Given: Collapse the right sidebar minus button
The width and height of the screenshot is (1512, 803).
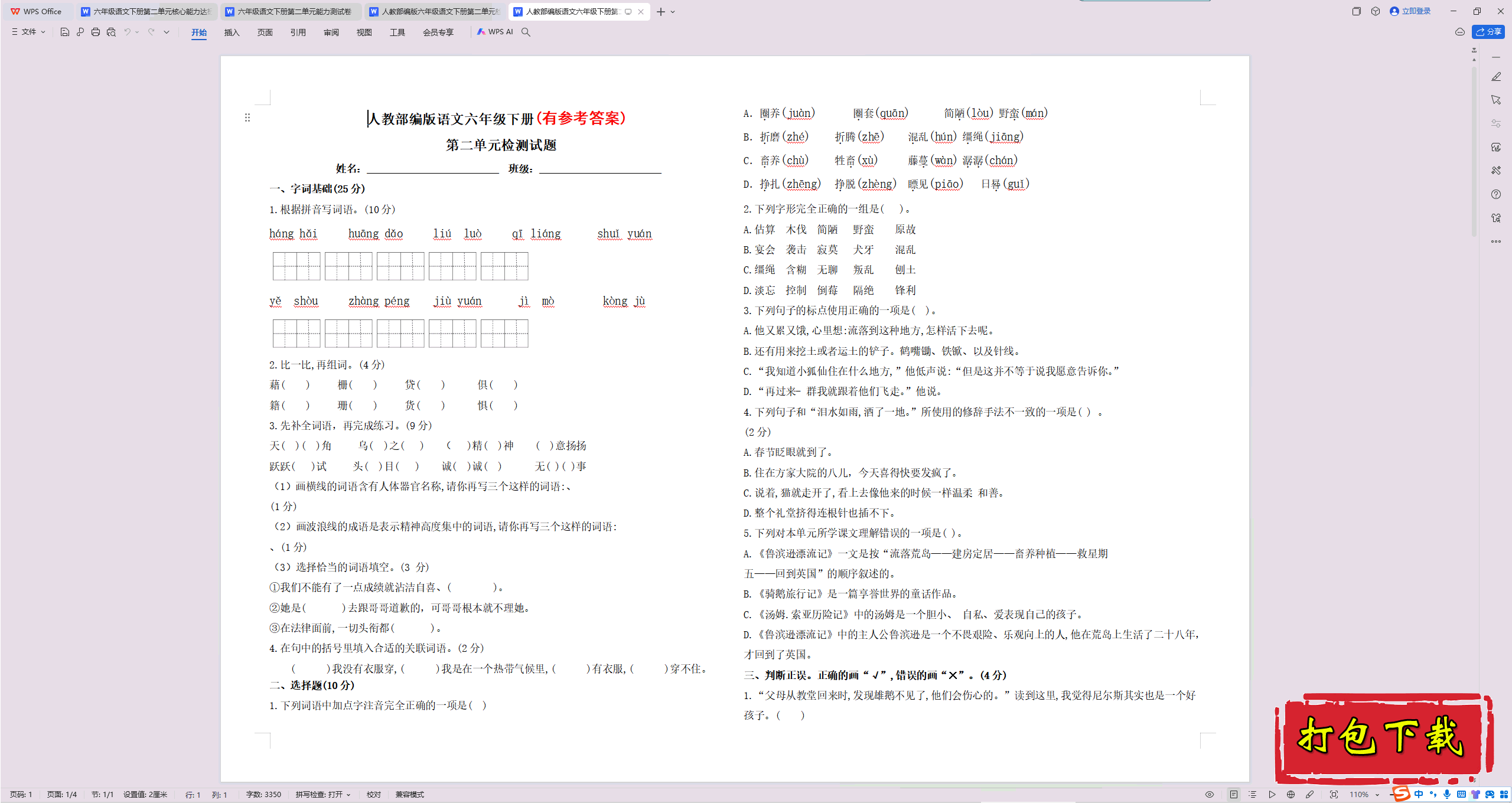Looking at the screenshot, I should coord(1496,57).
